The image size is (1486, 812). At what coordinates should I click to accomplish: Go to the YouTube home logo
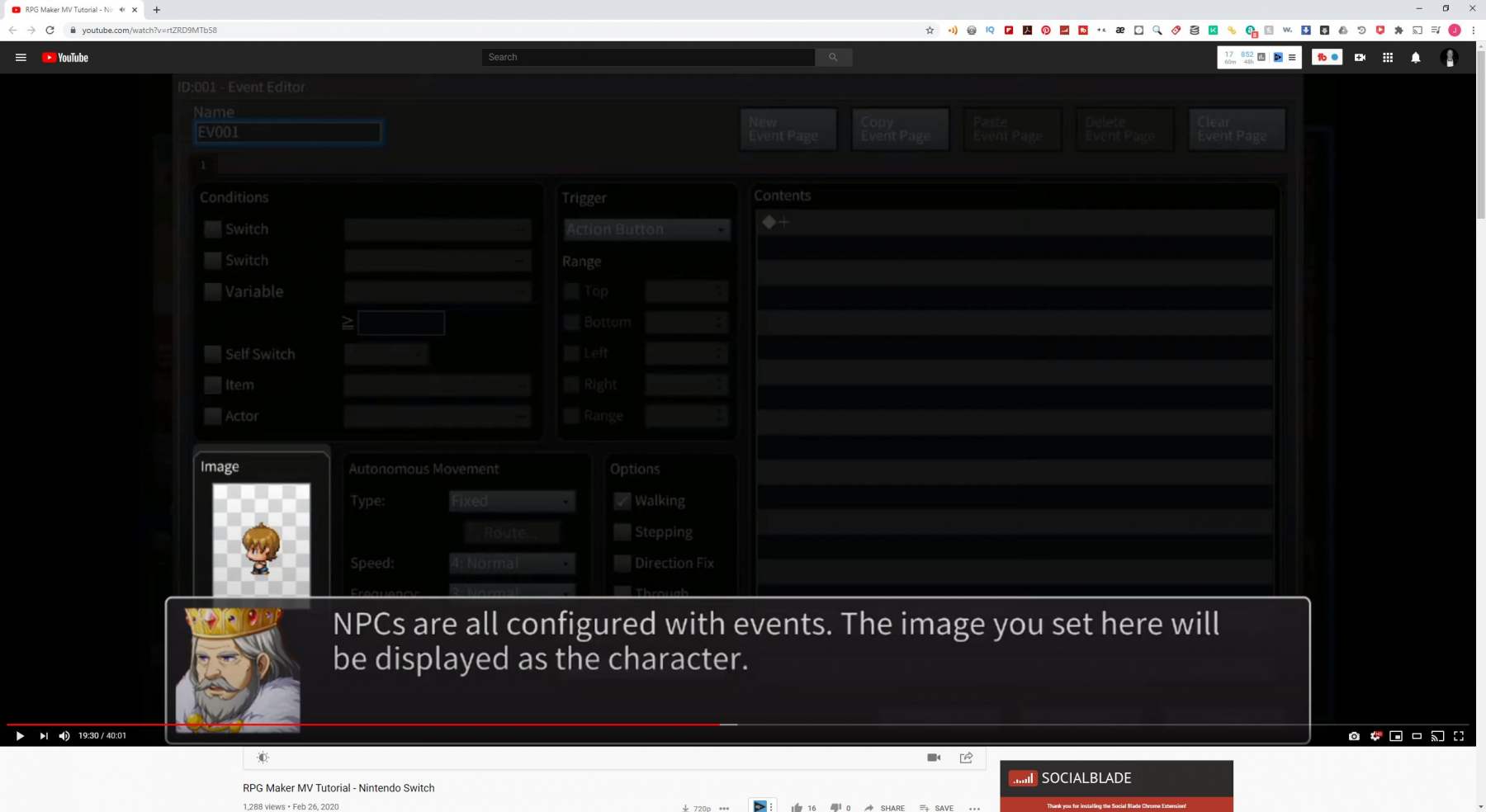[x=65, y=58]
